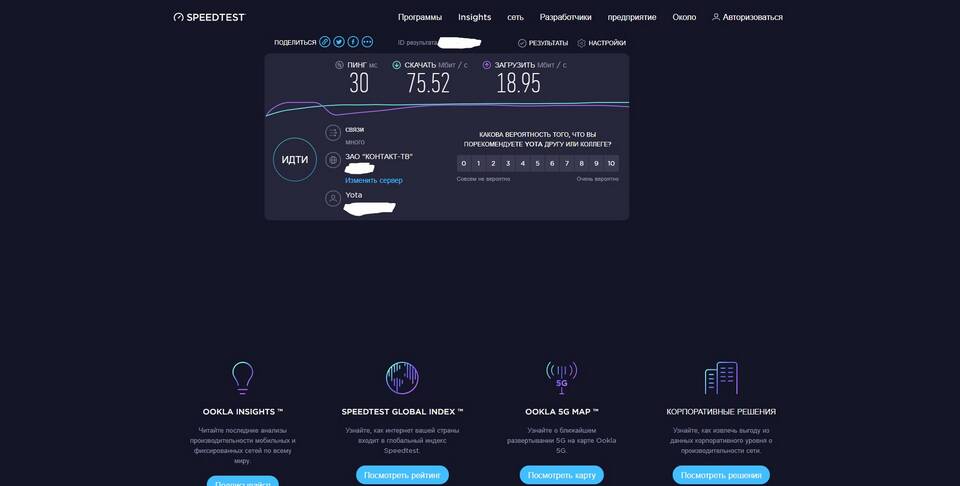Click the server name ЗАО "КОНТАКТ-ТВ"

pyautogui.click(x=379, y=157)
